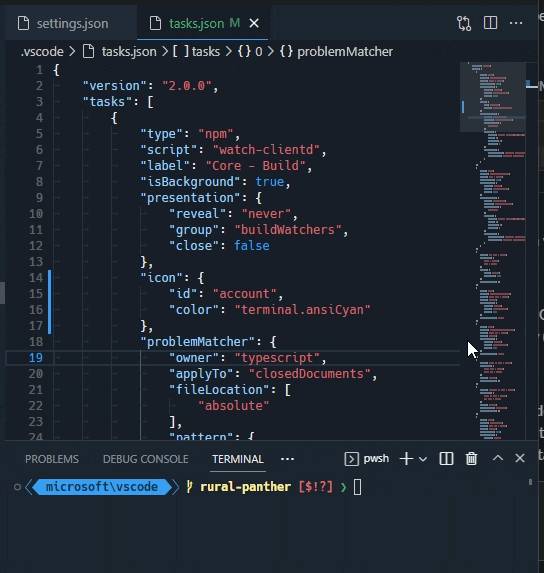This screenshot has height=573, width=544.
Task: Click the "watch-clientd" script value
Action: [x=266, y=149]
